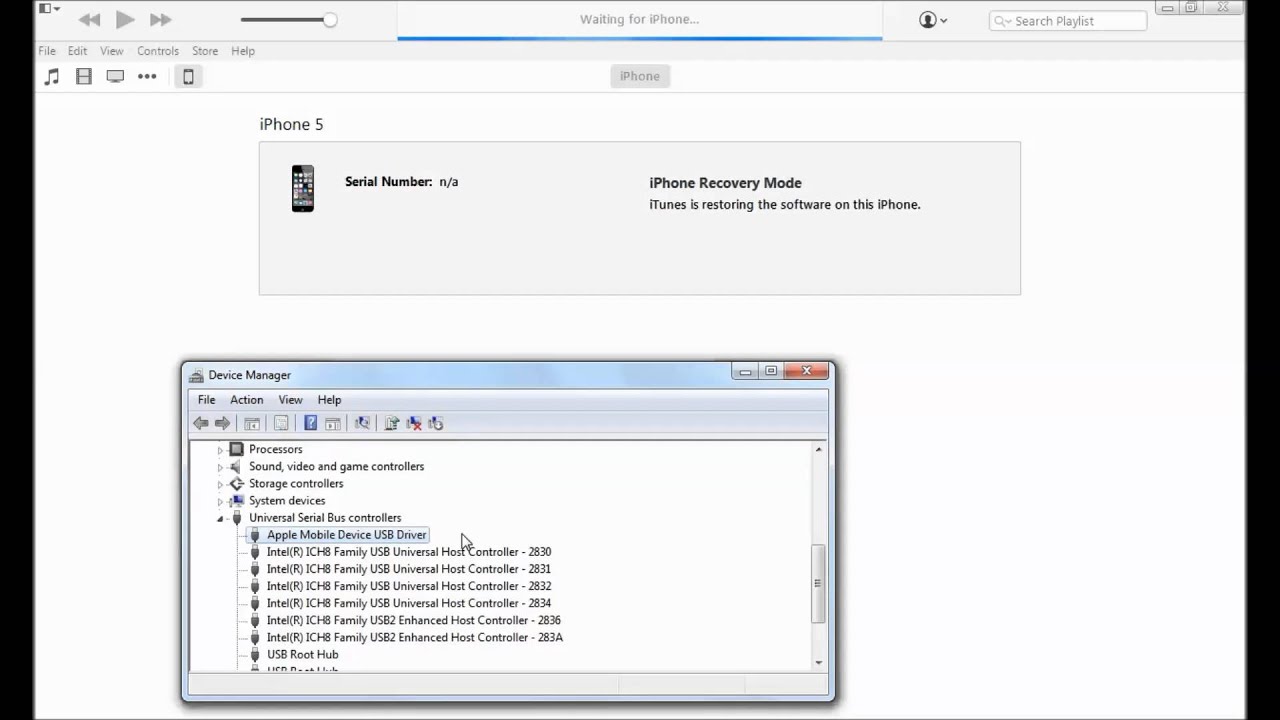Select USB Universal Host Controller - 2834
This screenshot has width=1280, height=720.
coord(409,603)
